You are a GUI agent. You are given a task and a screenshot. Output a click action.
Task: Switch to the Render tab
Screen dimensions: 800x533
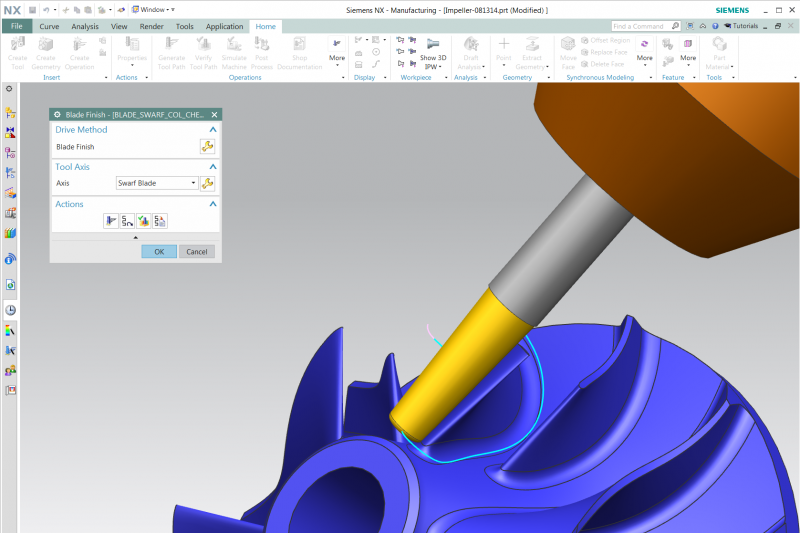click(x=152, y=27)
